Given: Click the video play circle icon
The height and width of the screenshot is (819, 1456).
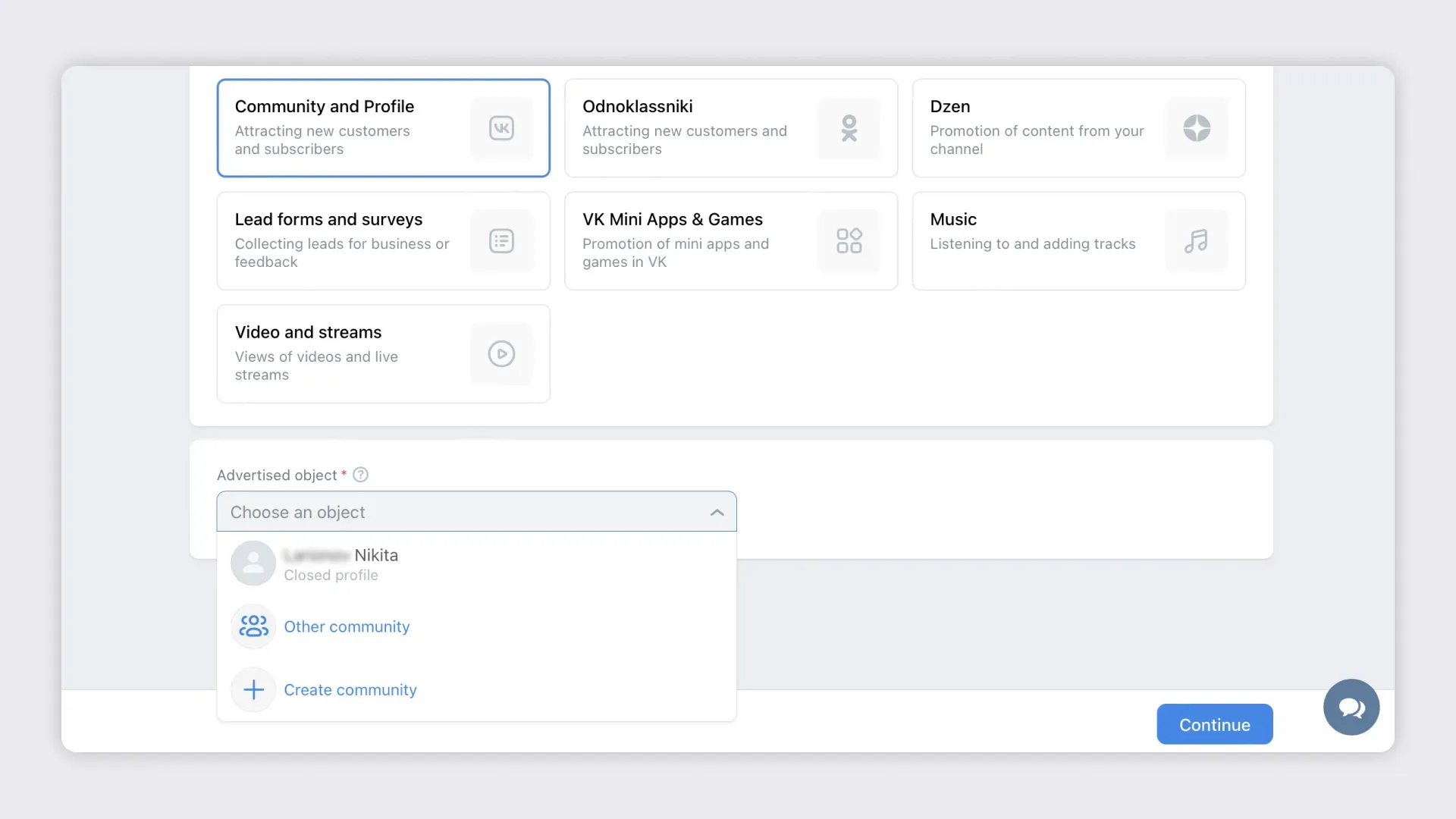Looking at the screenshot, I should (501, 354).
